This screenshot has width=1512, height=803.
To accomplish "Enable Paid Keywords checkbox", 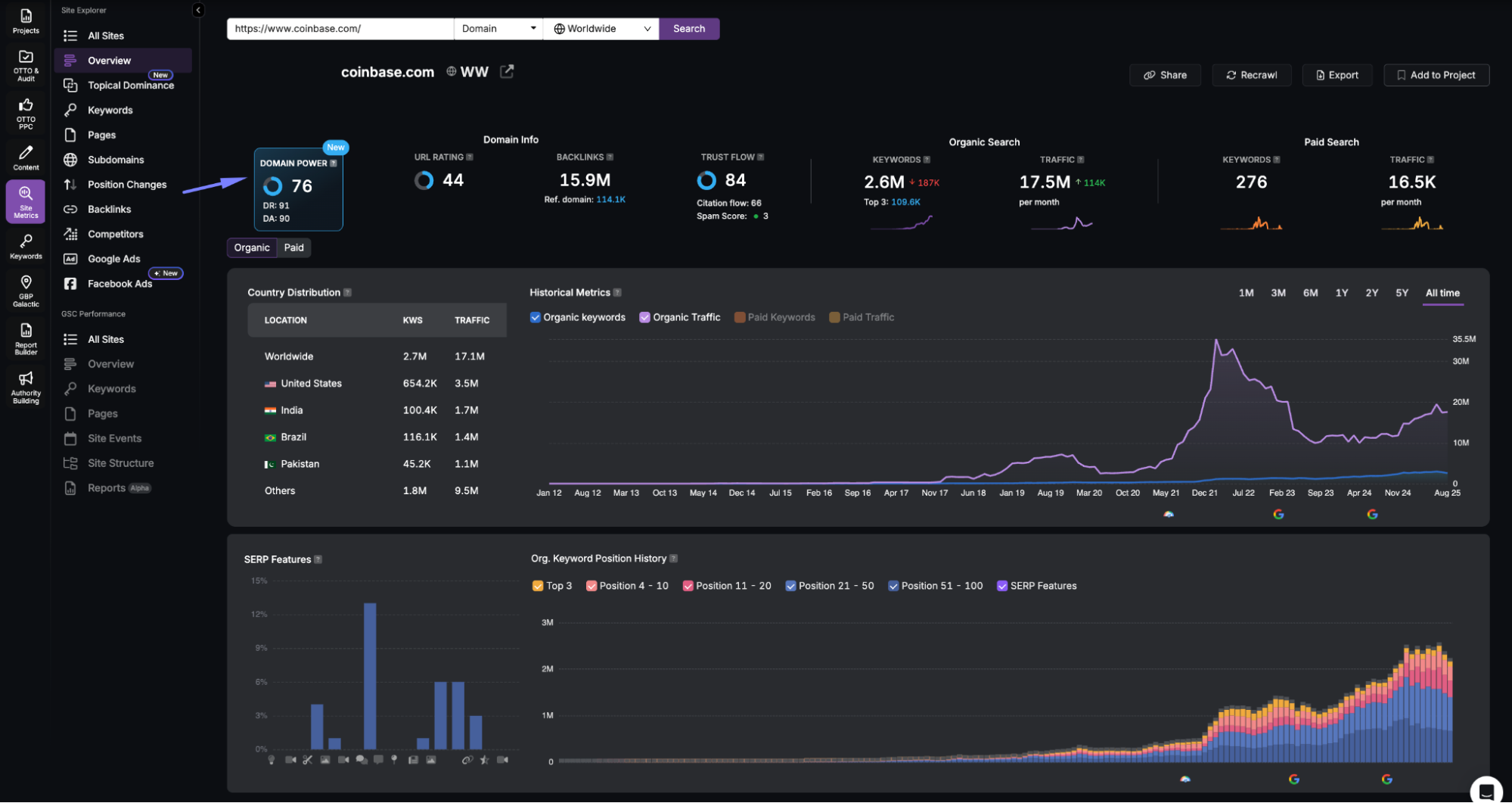I will [x=740, y=317].
